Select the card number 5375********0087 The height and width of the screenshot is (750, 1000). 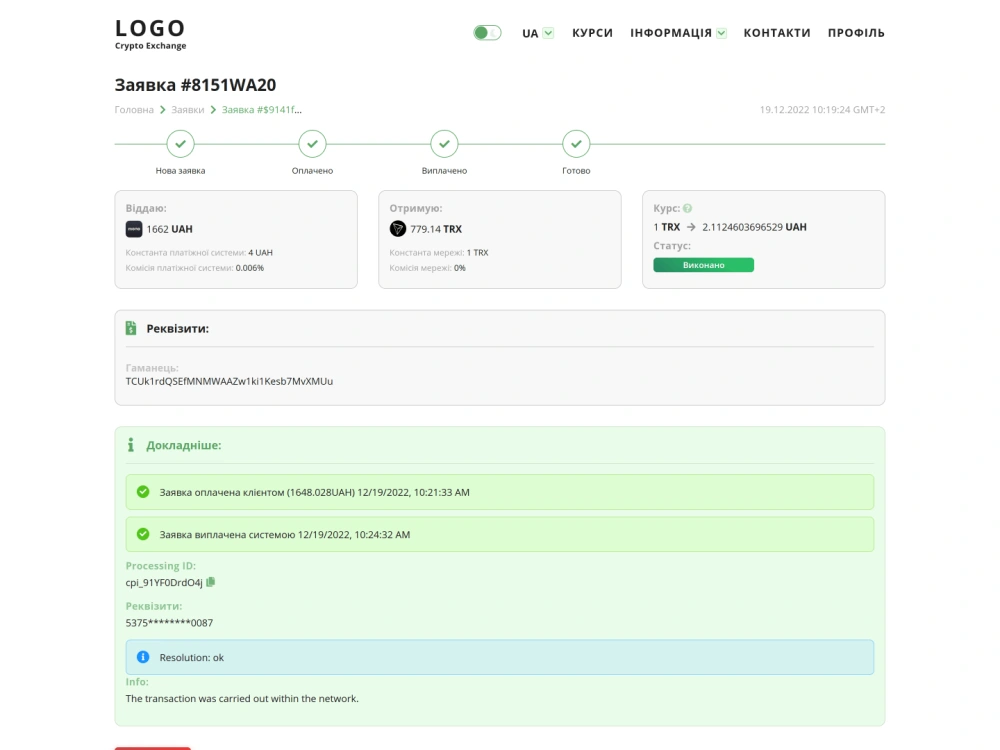[169, 622]
